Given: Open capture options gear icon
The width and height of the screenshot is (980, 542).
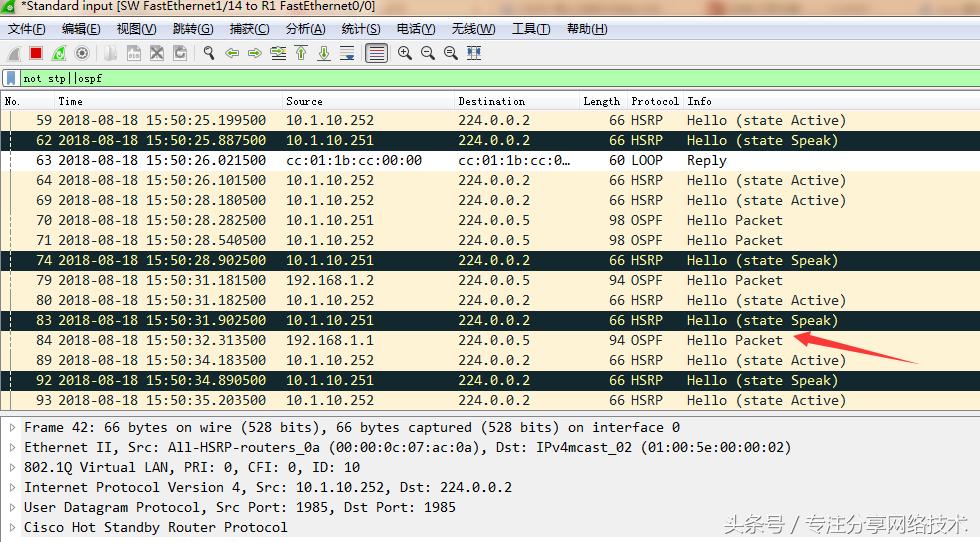Looking at the screenshot, I should click(82, 53).
